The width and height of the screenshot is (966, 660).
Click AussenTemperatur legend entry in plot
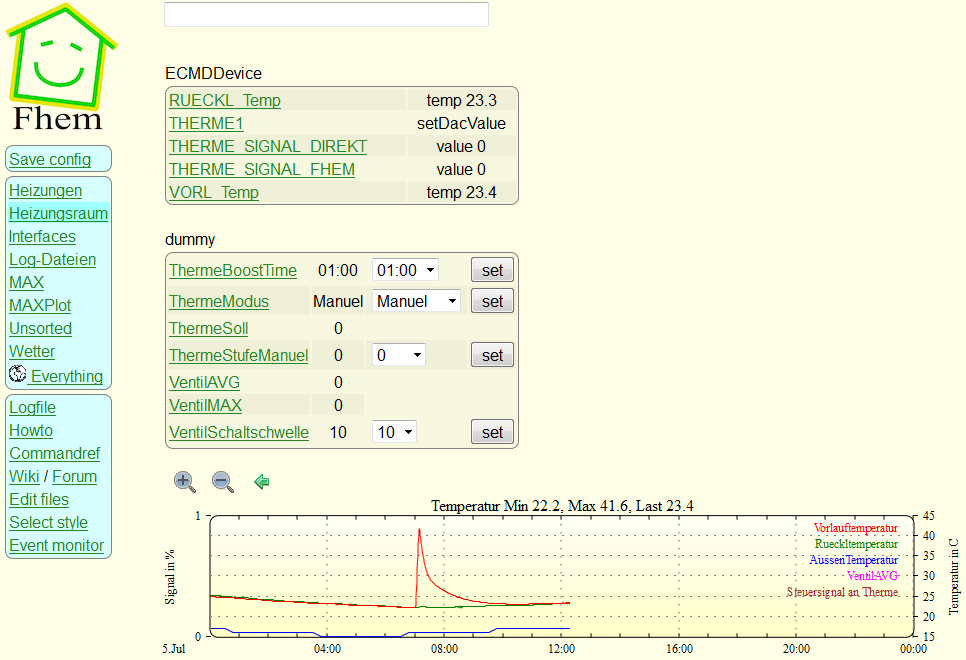[853, 560]
